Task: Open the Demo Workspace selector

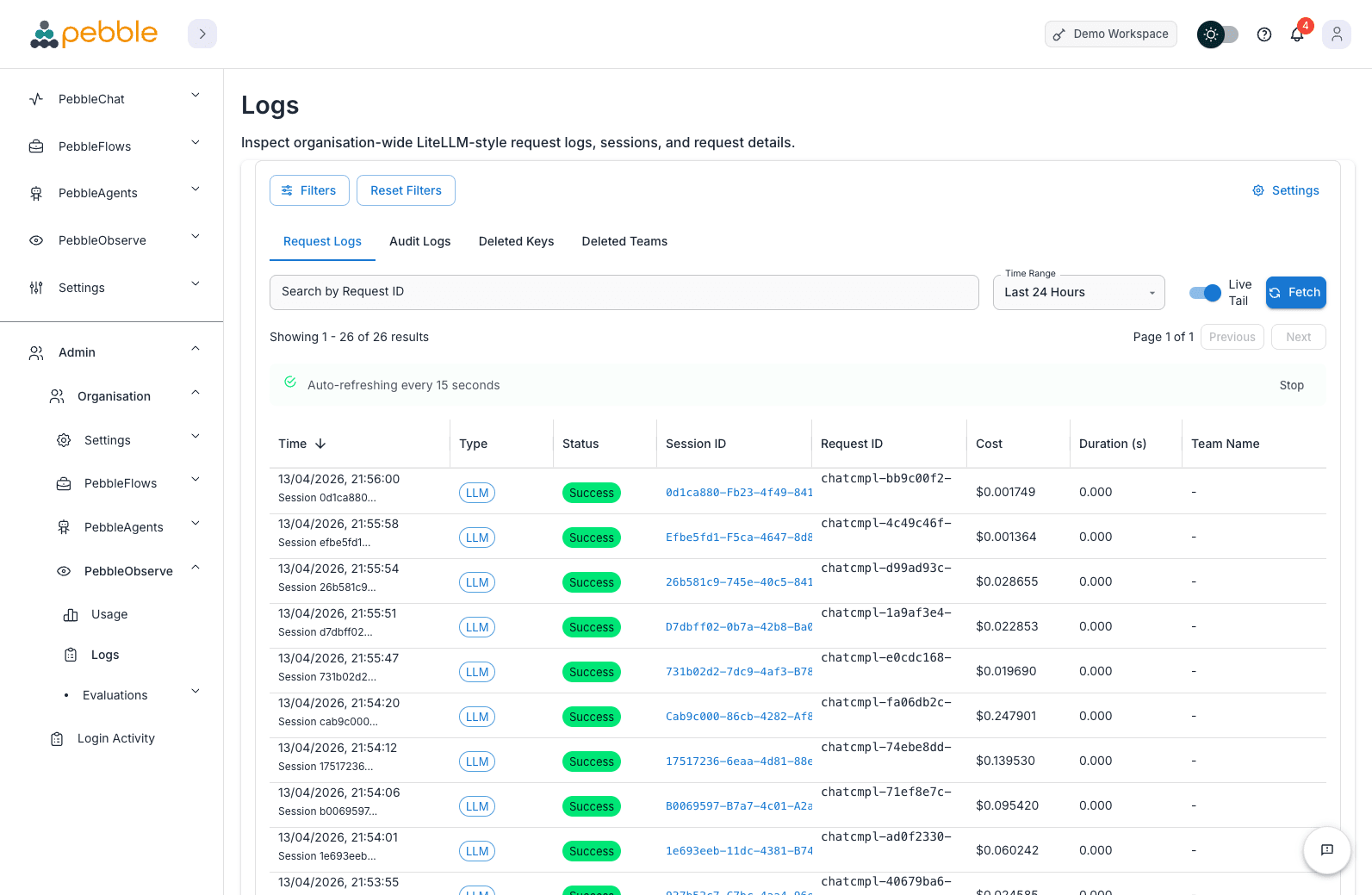Action: click(1111, 34)
